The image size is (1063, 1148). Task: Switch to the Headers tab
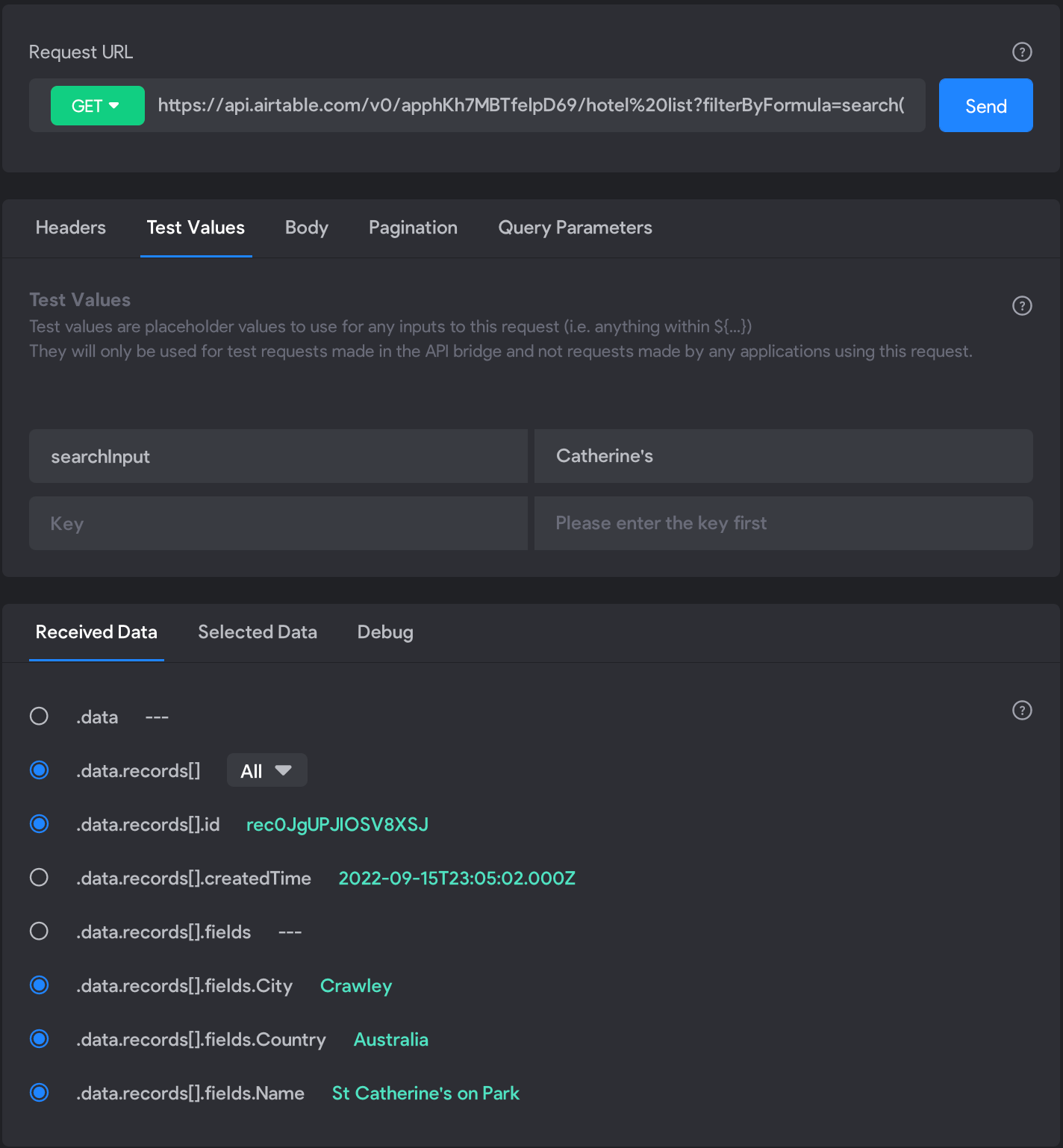pyautogui.click(x=71, y=228)
